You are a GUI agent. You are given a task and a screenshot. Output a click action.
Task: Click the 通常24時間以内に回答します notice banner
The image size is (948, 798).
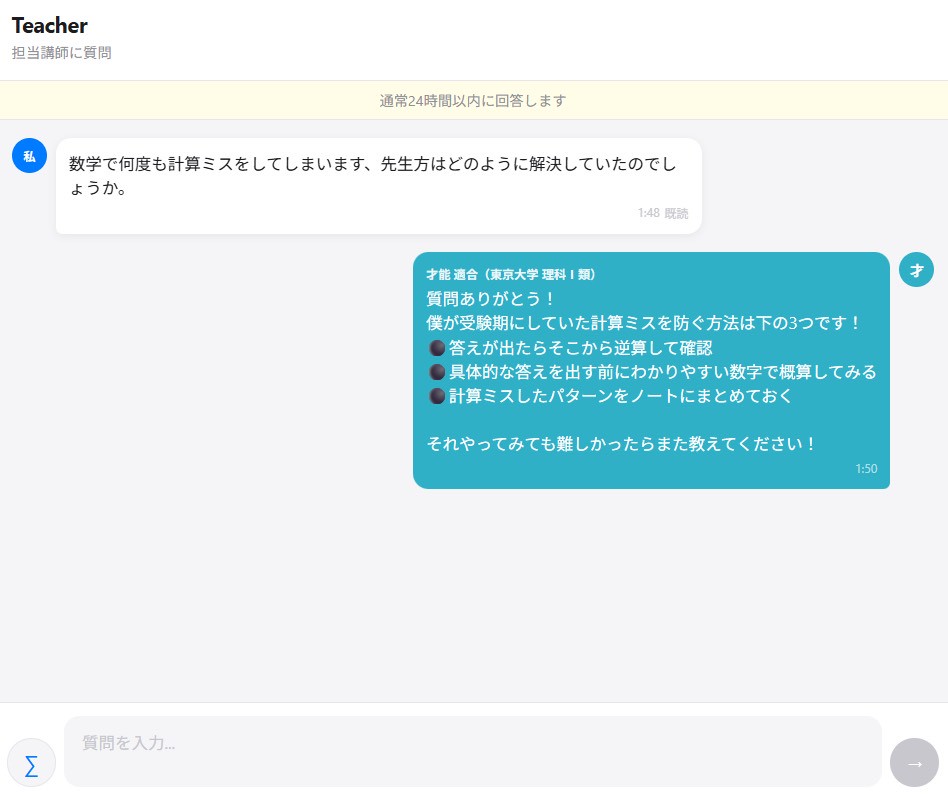(473, 100)
